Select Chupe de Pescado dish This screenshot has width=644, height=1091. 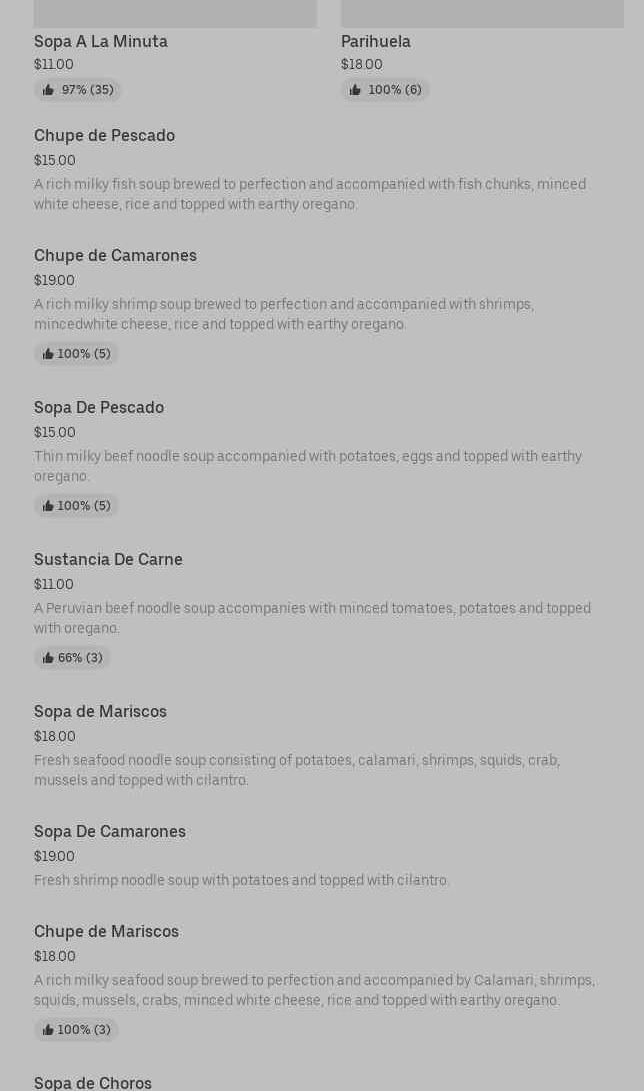point(104,135)
